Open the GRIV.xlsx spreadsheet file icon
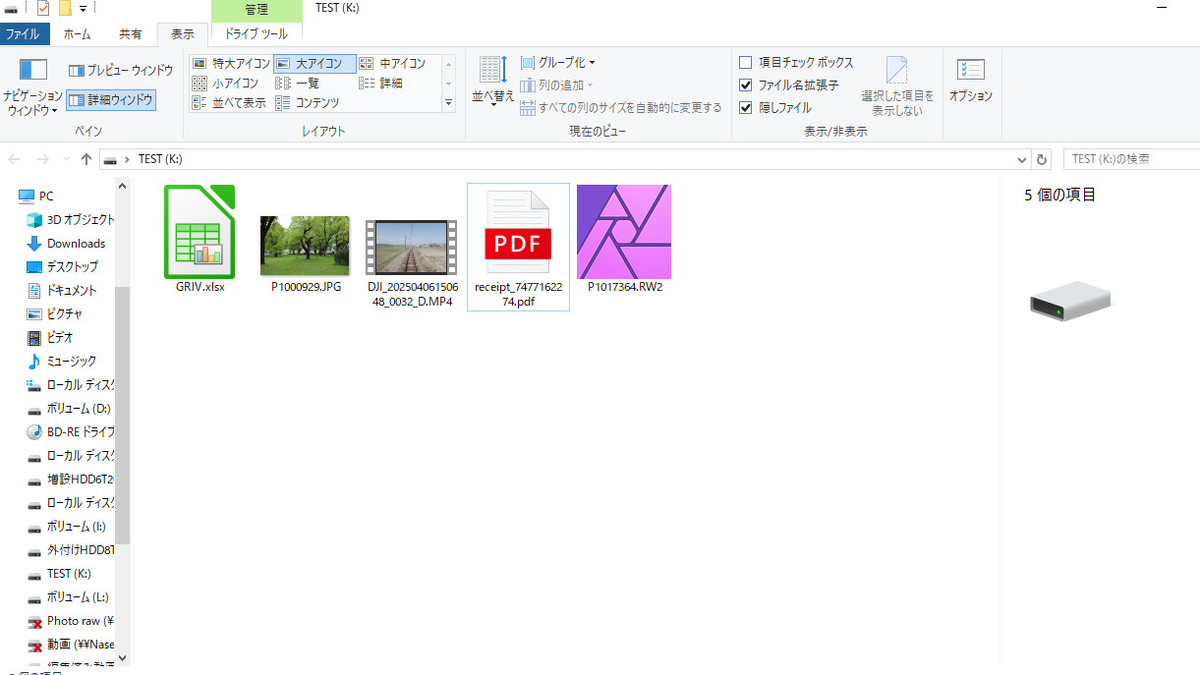Screen dimensions: 1200x675 [199, 231]
